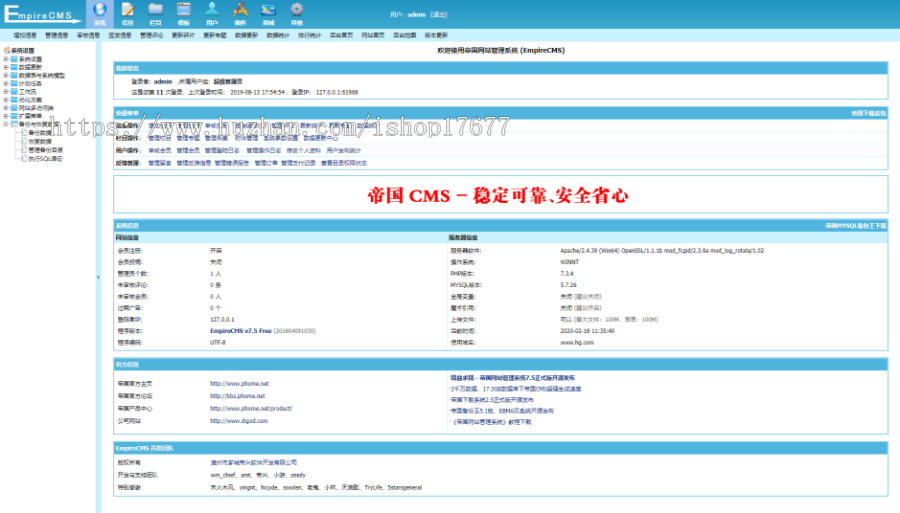Click the 帝国CMS red banner image
The width and height of the screenshot is (900, 513).
point(498,196)
